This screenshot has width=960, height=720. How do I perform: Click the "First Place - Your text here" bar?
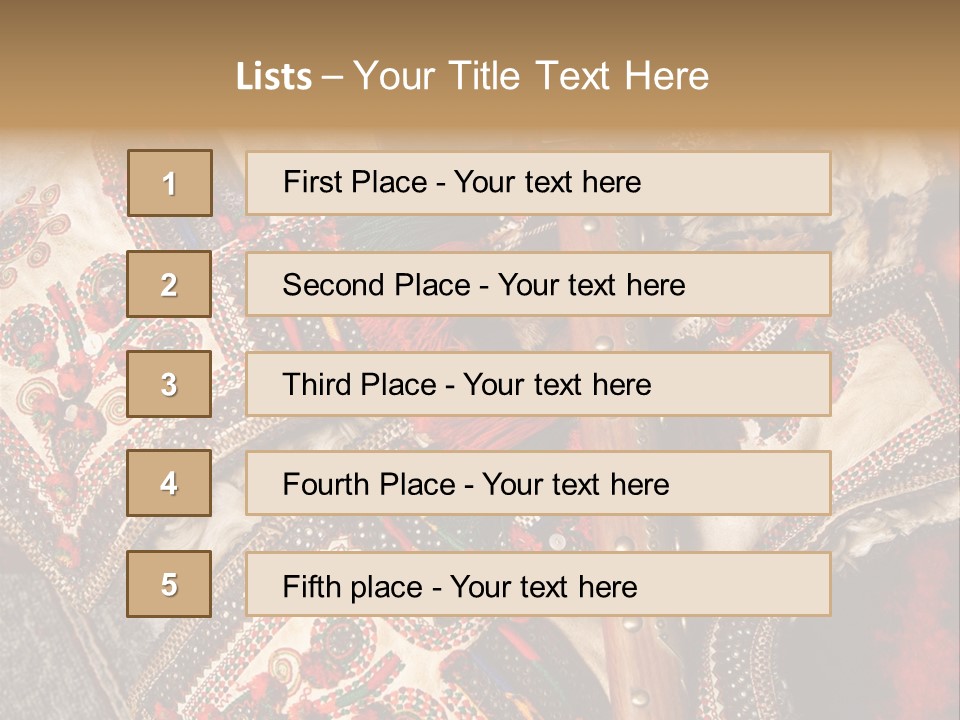538,183
